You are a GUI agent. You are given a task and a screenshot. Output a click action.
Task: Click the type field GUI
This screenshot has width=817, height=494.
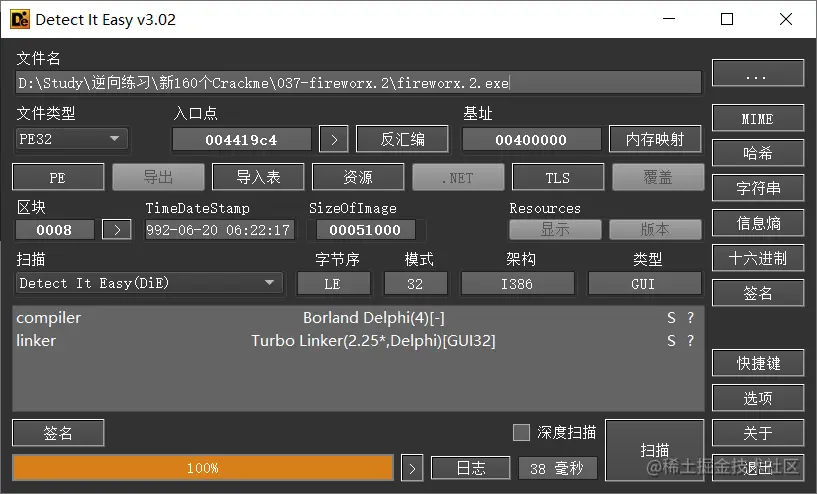(x=644, y=283)
